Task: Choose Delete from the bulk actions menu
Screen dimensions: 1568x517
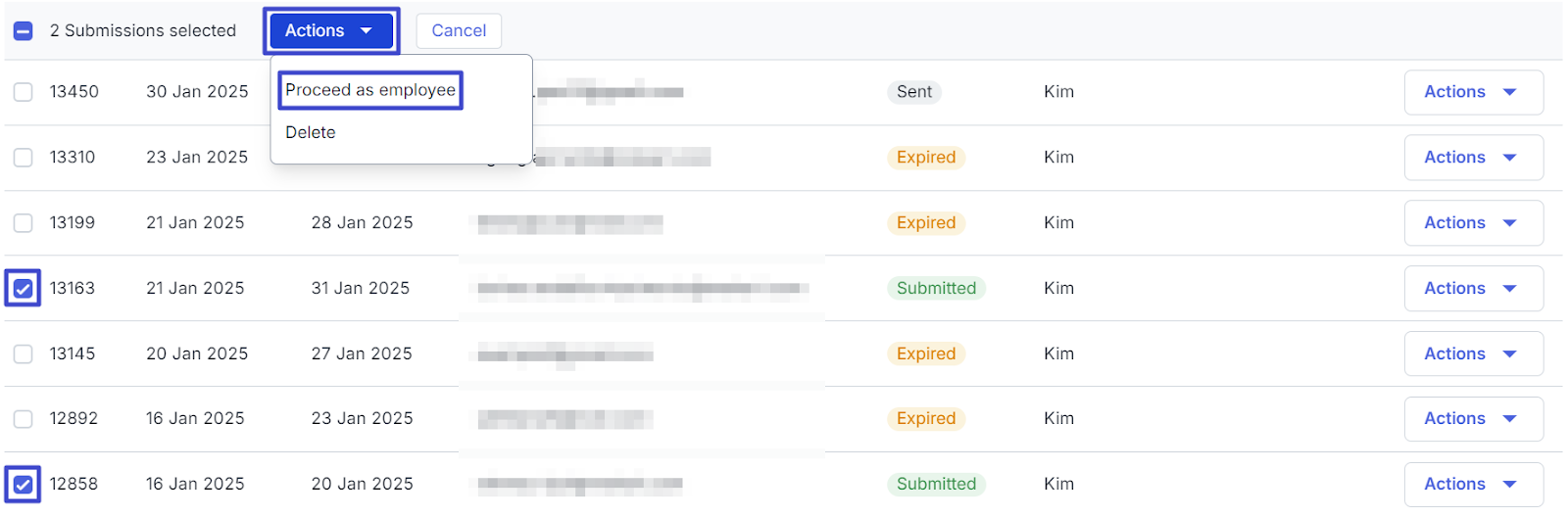Action: 311,132
